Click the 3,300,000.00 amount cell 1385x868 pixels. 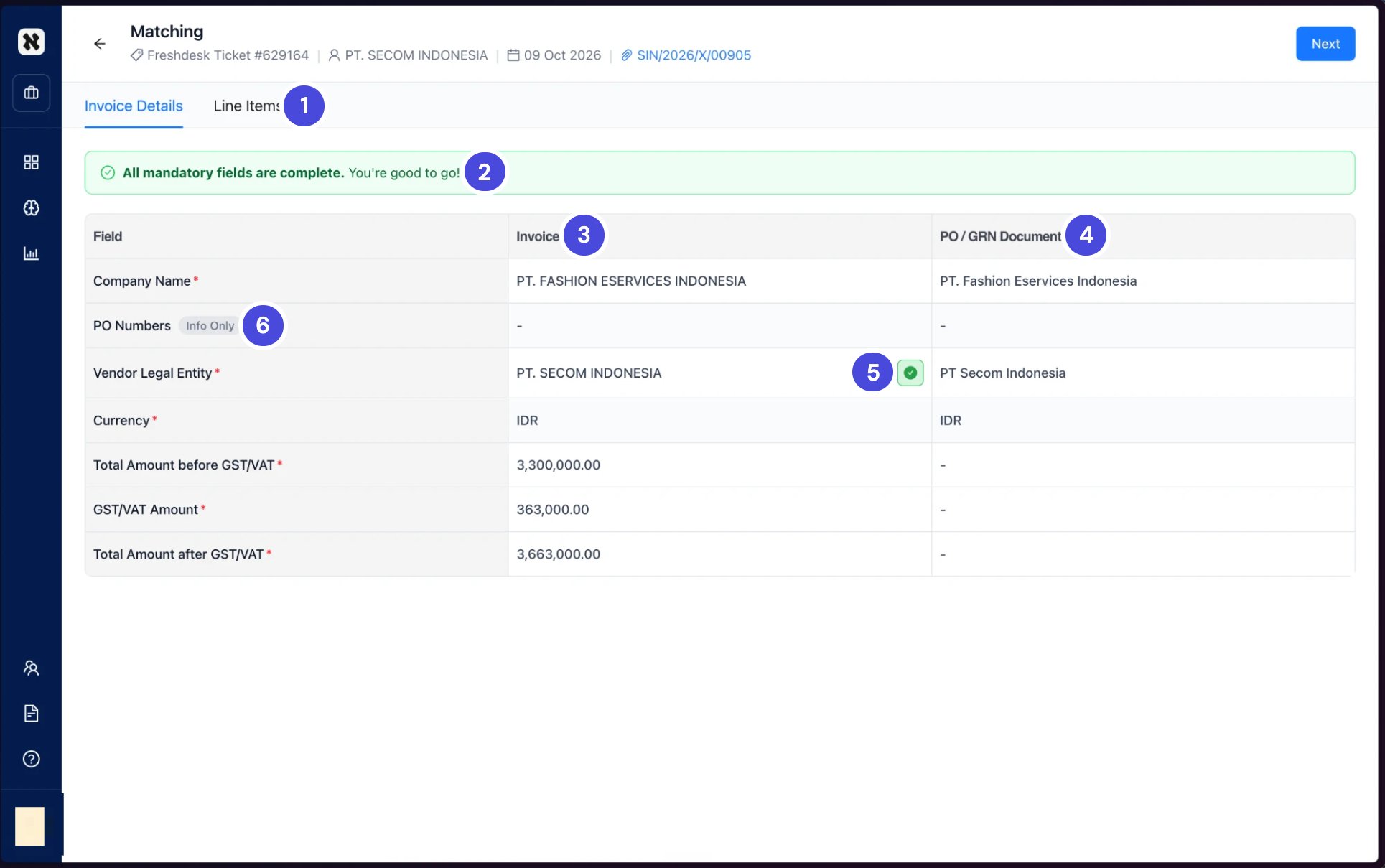tap(719, 465)
